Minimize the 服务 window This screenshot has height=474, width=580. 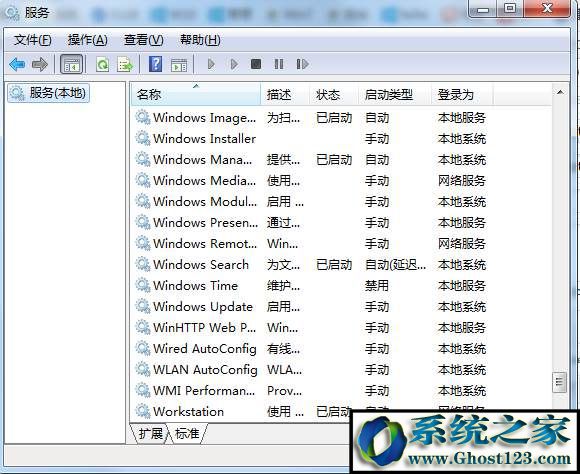[x=482, y=9]
